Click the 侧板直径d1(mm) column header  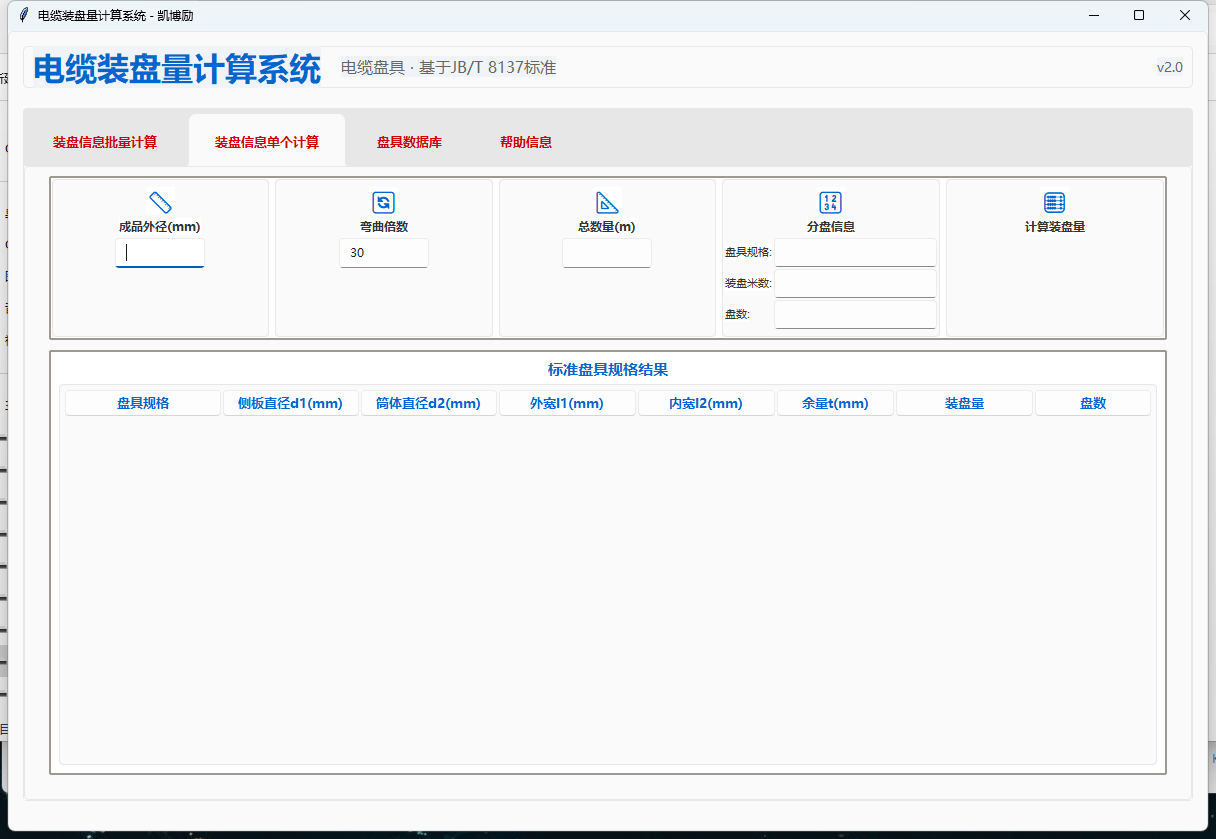(x=290, y=403)
